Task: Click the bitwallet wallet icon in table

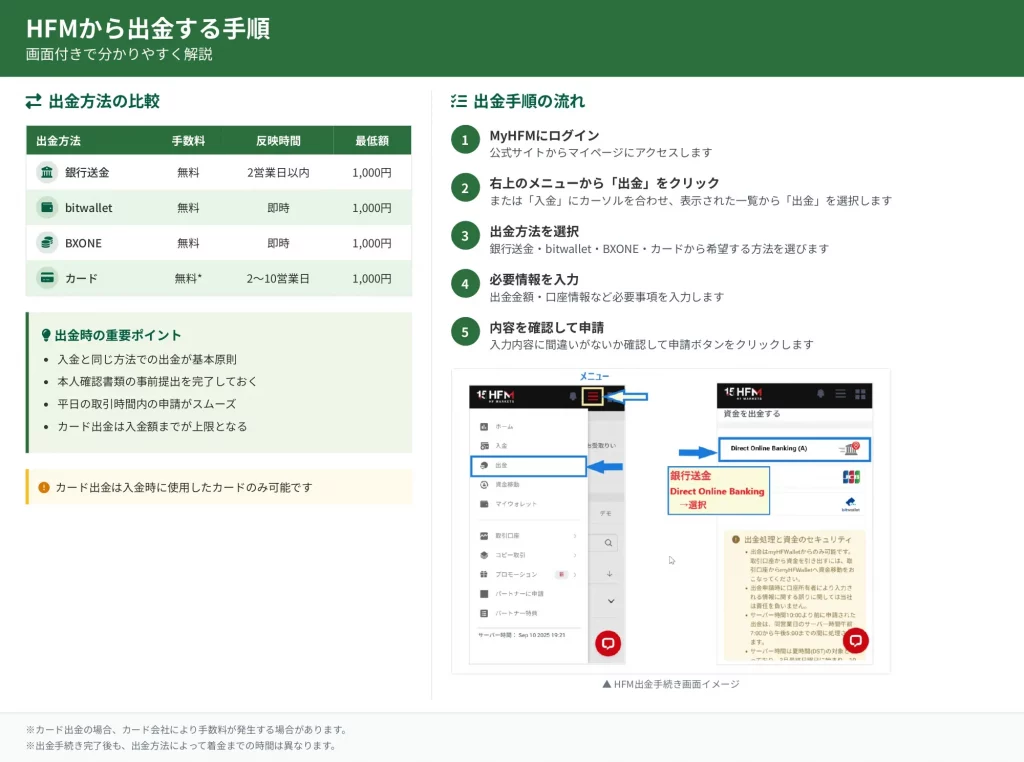Action: coord(47,208)
